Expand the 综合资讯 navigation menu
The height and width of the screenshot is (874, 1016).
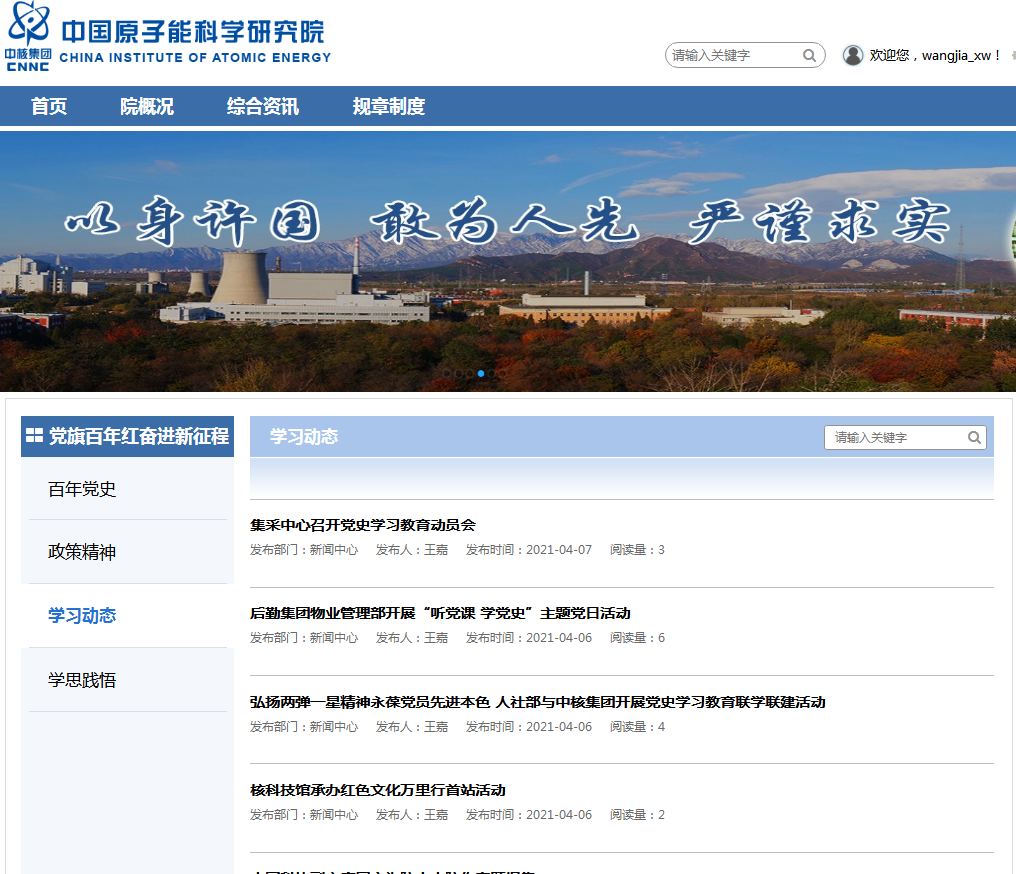(262, 107)
